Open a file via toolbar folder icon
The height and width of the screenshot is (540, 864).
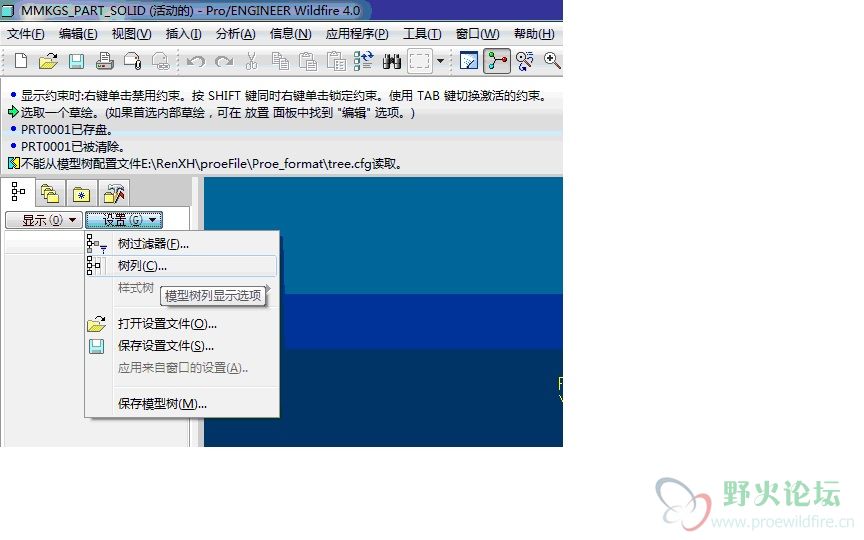coord(48,61)
